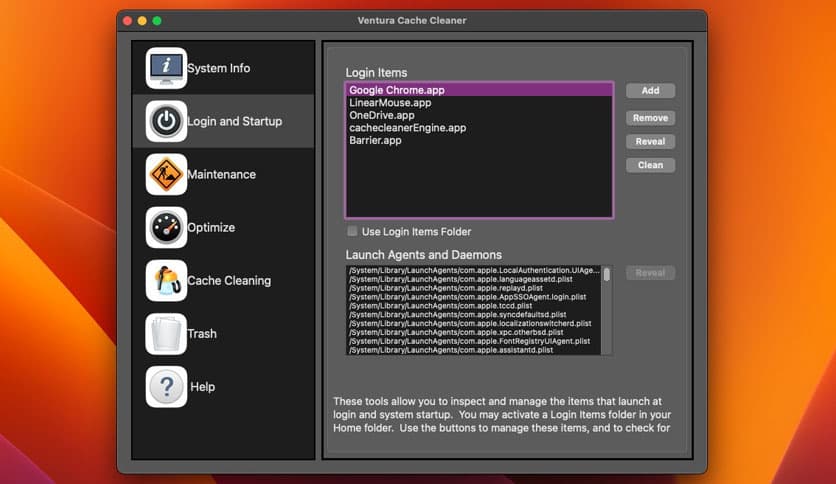Select the Login and Startup power icon
836x484 pixels.
coord(166,121)
